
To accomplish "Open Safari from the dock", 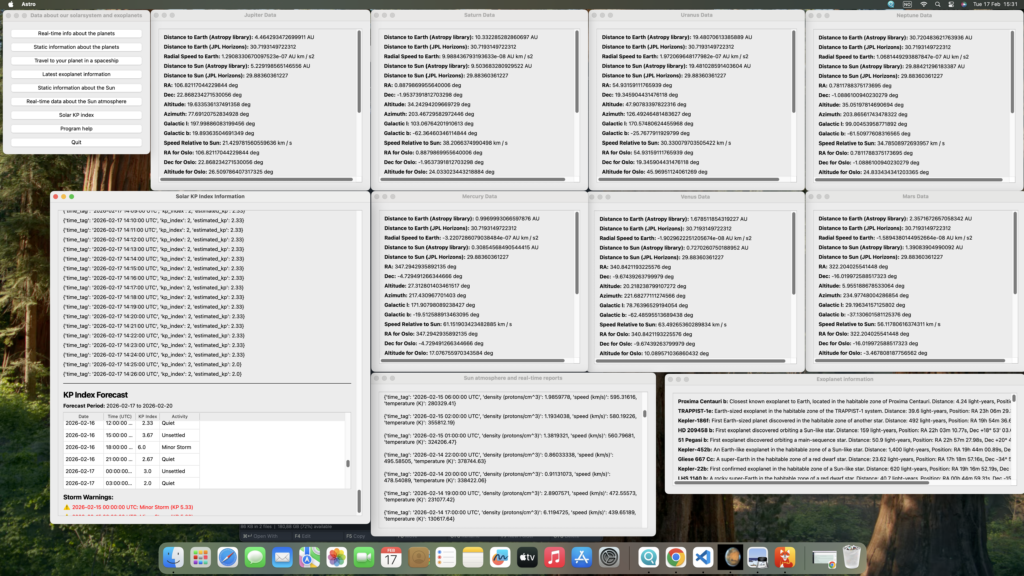I will (x=227, y=556).
